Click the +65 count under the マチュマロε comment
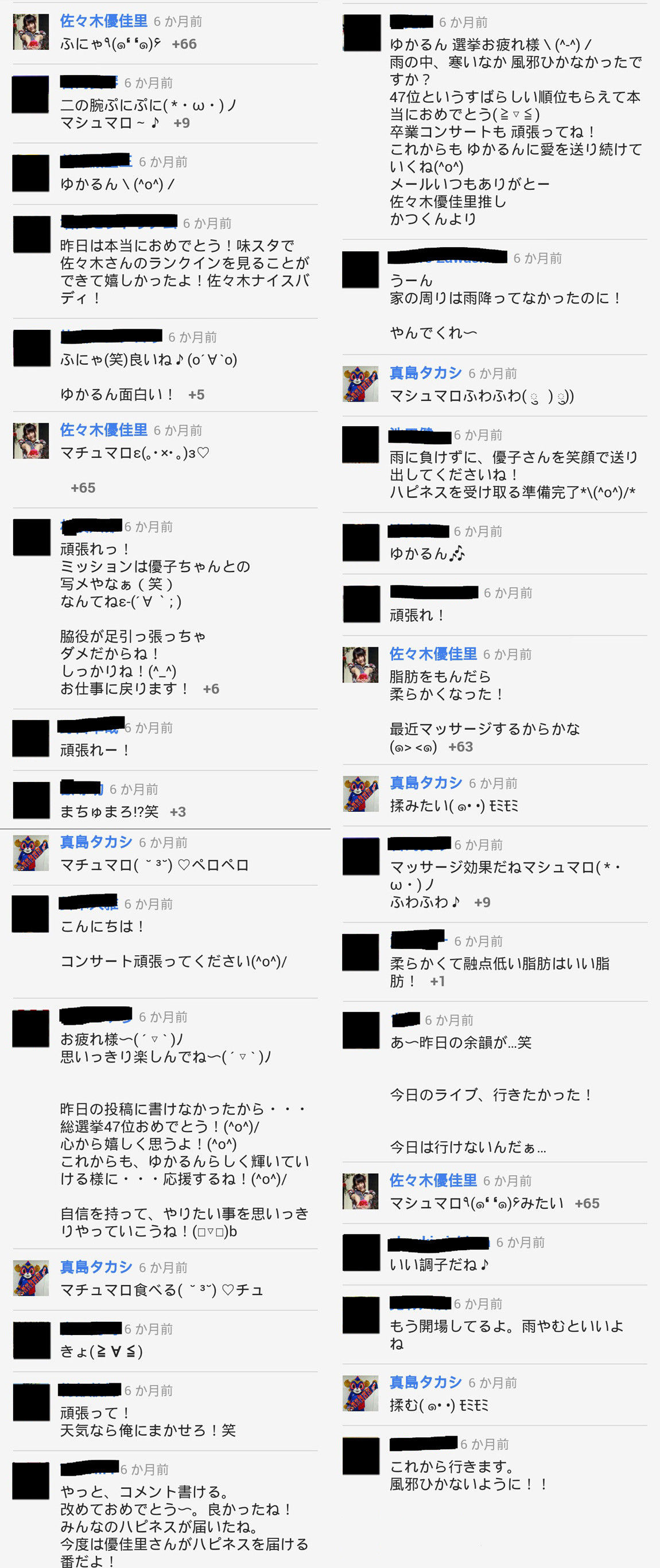Viewport: 660px width, 1568px height. (83, 488)
